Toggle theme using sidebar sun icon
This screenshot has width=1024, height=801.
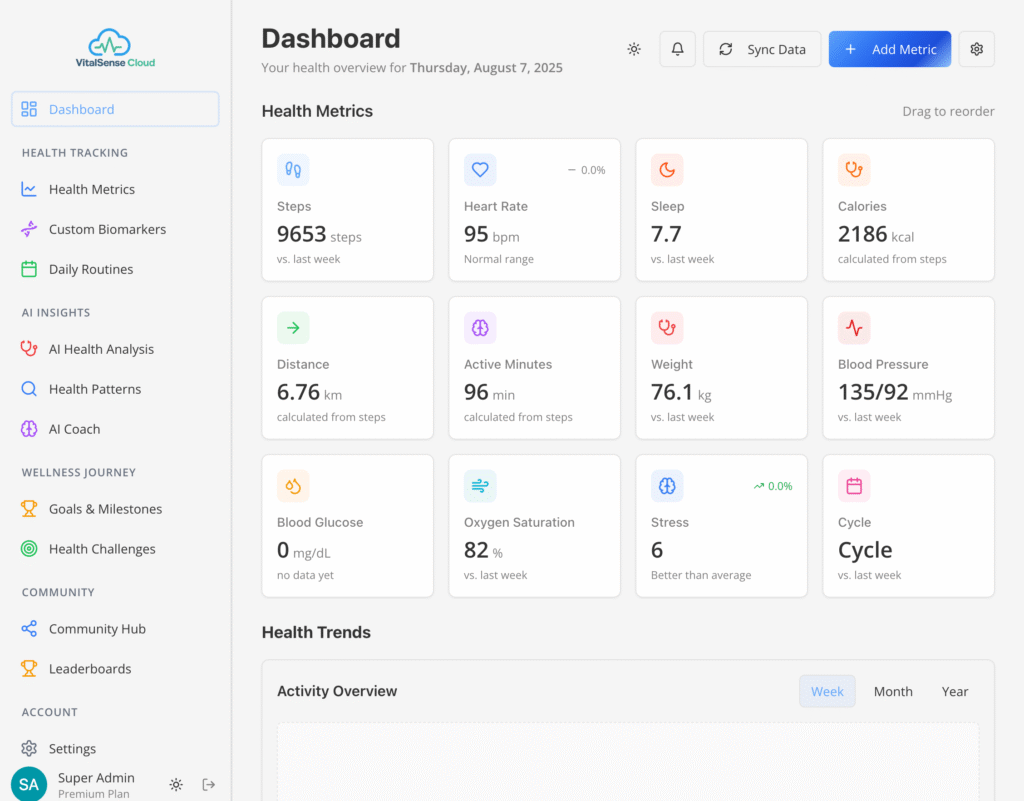point(176,785)
